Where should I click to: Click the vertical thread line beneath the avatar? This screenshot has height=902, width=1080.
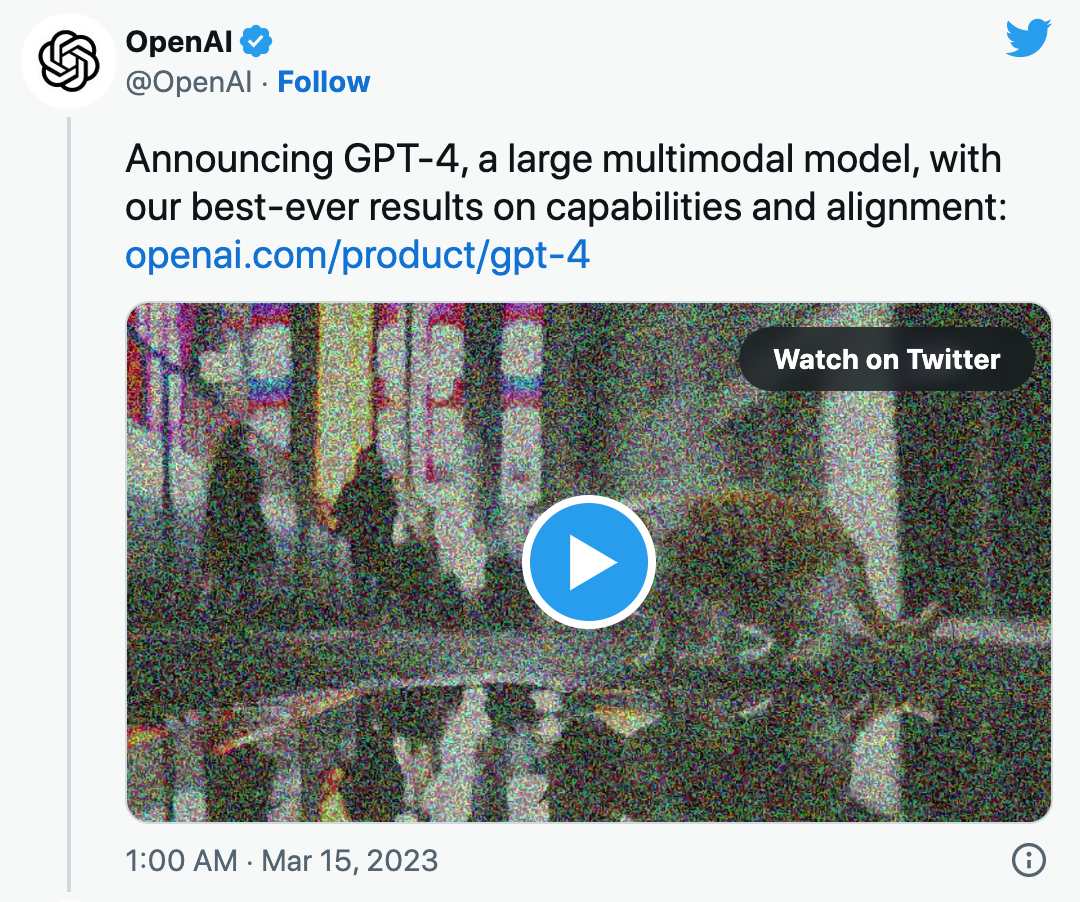click(x=69, y=500)
